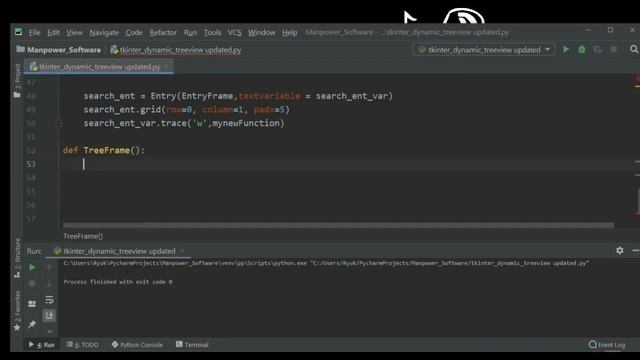The height and width of the screenshot is (360, 640).
Task: Open the Terminal tool window
Action: click(192, 345)
